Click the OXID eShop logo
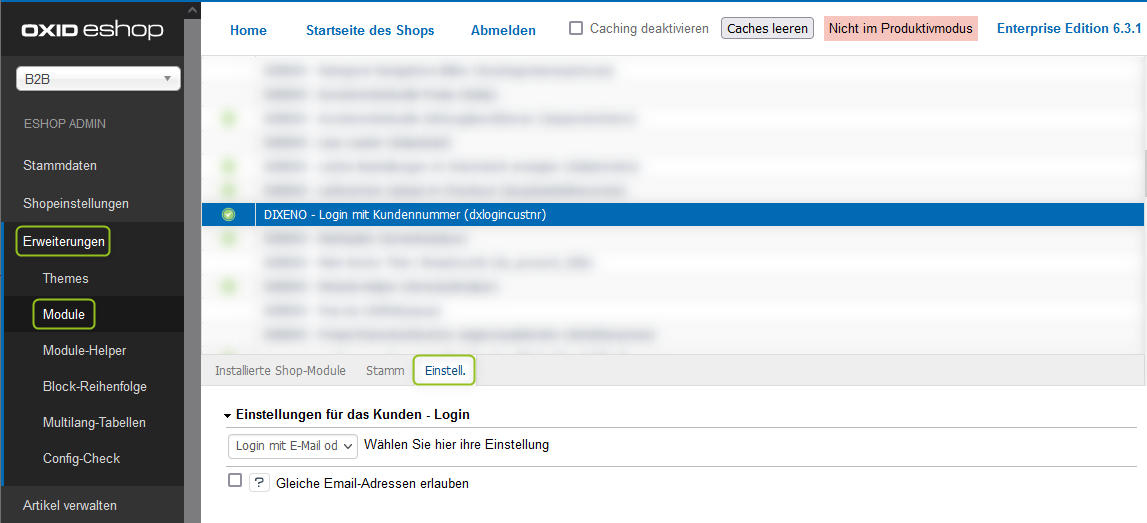The height and width of the screenshot is (523, 1147). (92, 30)
